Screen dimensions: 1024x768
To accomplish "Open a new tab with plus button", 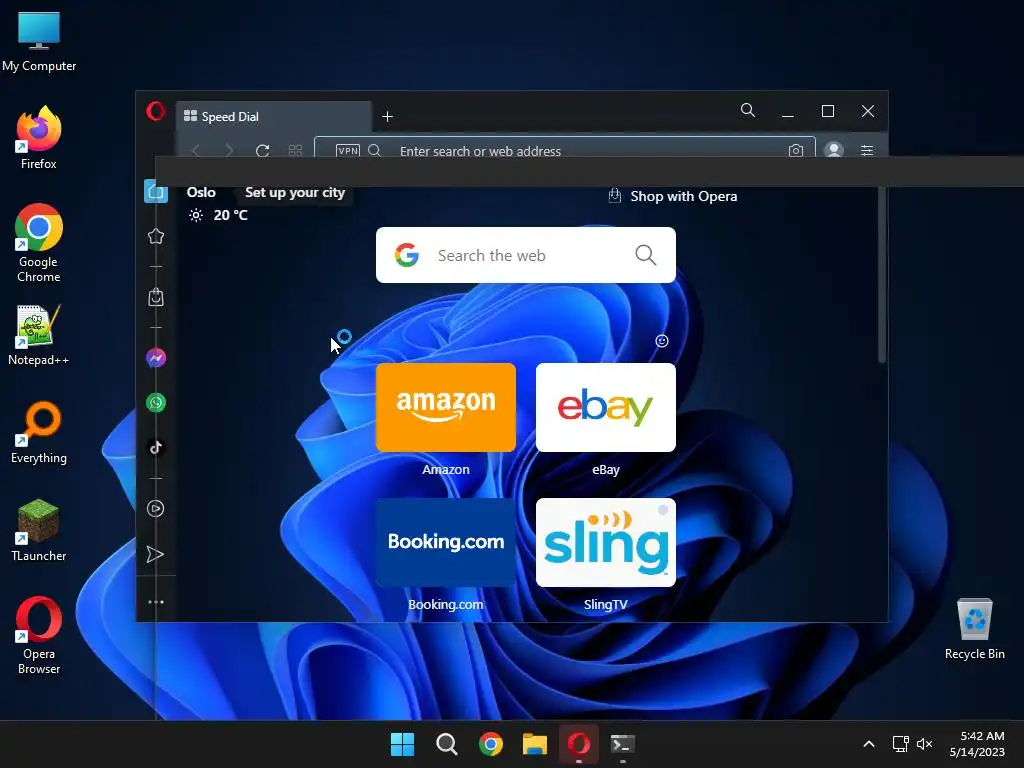I will coord(387,116).
